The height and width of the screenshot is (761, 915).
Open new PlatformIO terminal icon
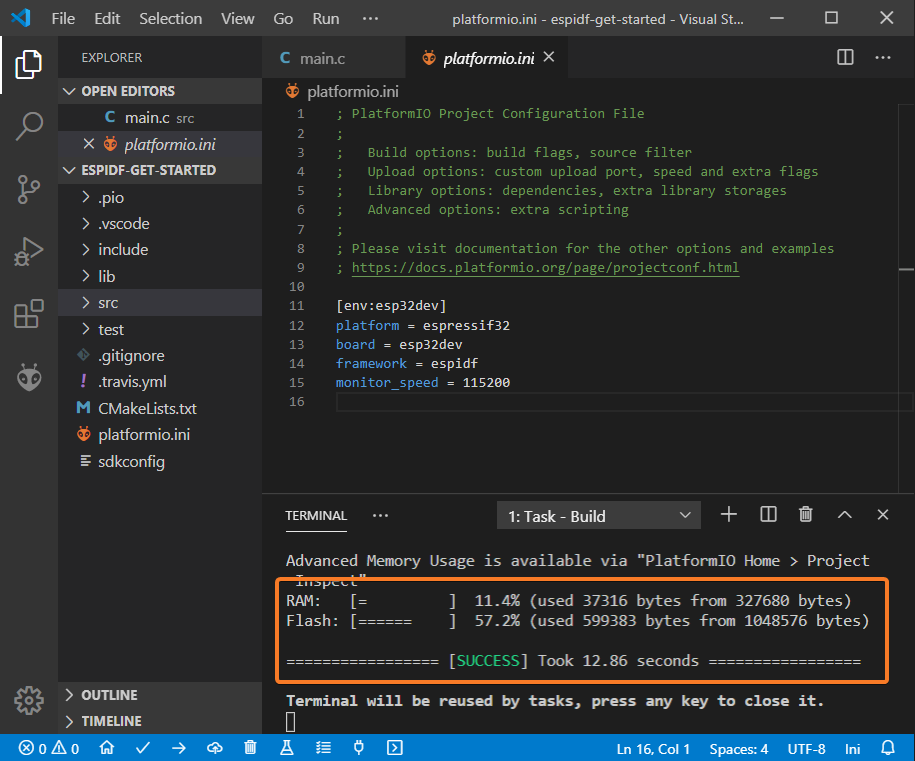pyautogui.click(x=395, y=748)
